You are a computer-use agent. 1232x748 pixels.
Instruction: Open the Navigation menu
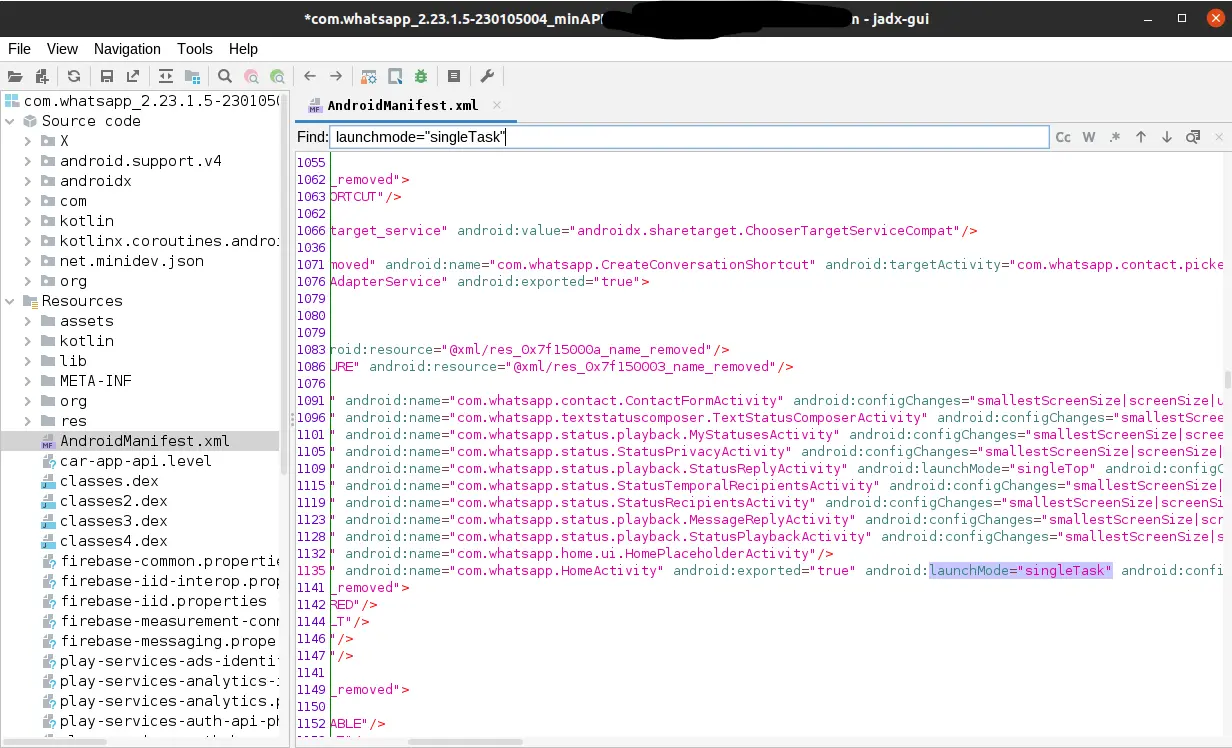click(127, 49)
